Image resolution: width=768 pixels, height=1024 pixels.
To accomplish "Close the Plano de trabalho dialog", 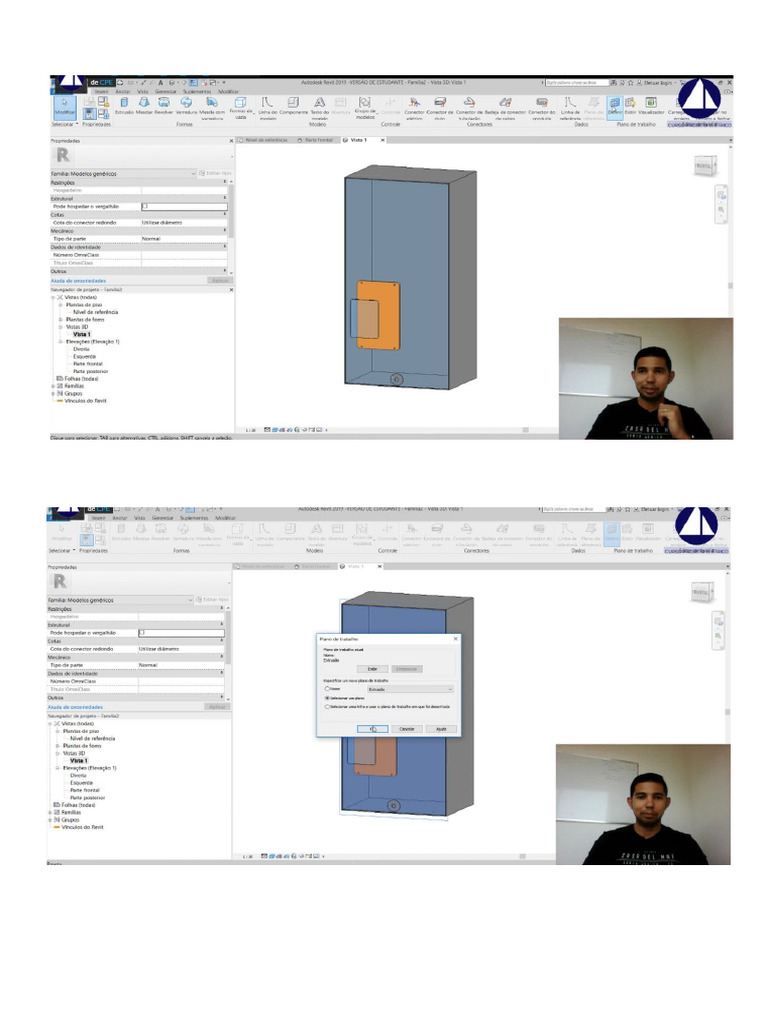I will pyautogui.click(x=455, y=639).
